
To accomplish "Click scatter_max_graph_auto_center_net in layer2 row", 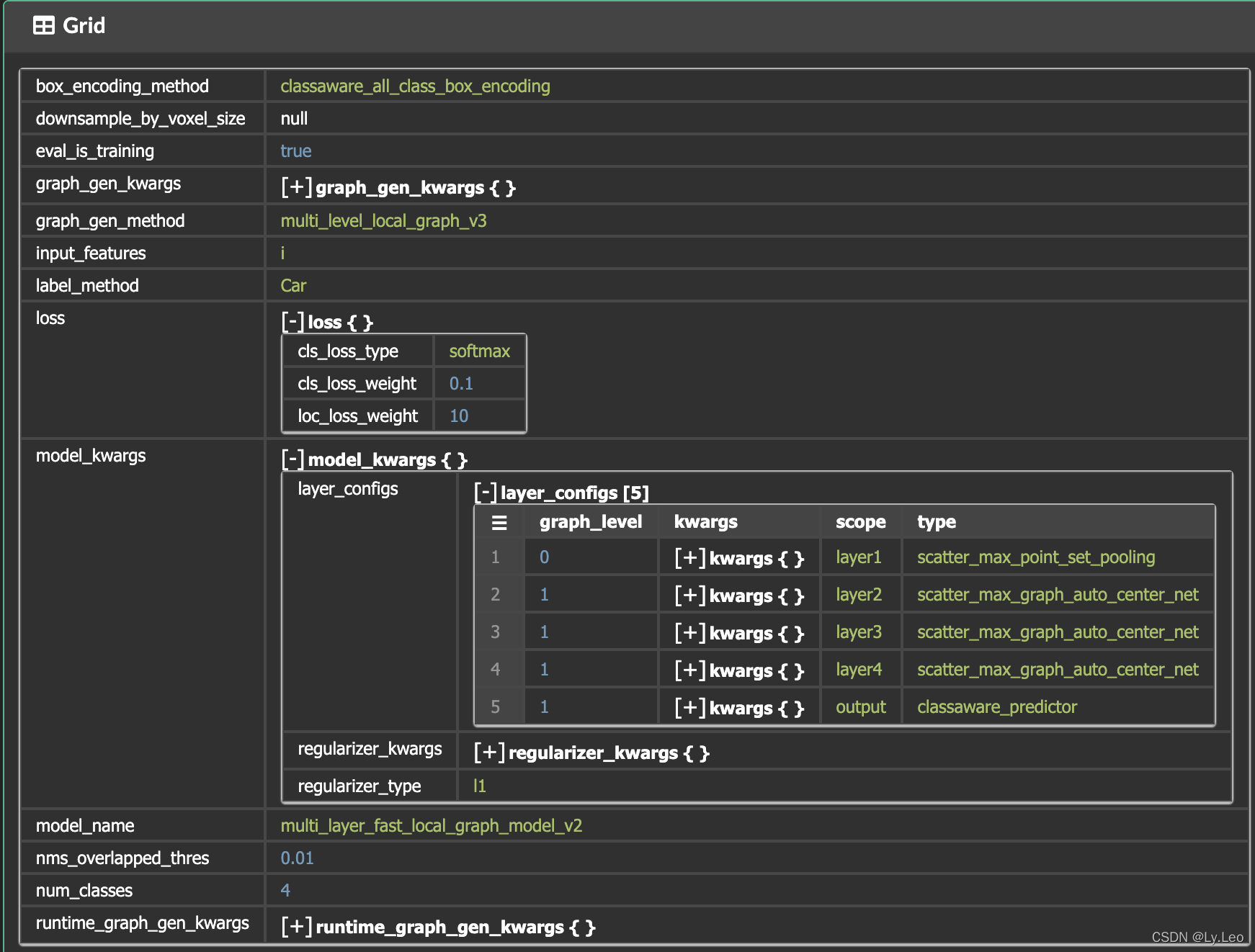I will point(1058,595).
